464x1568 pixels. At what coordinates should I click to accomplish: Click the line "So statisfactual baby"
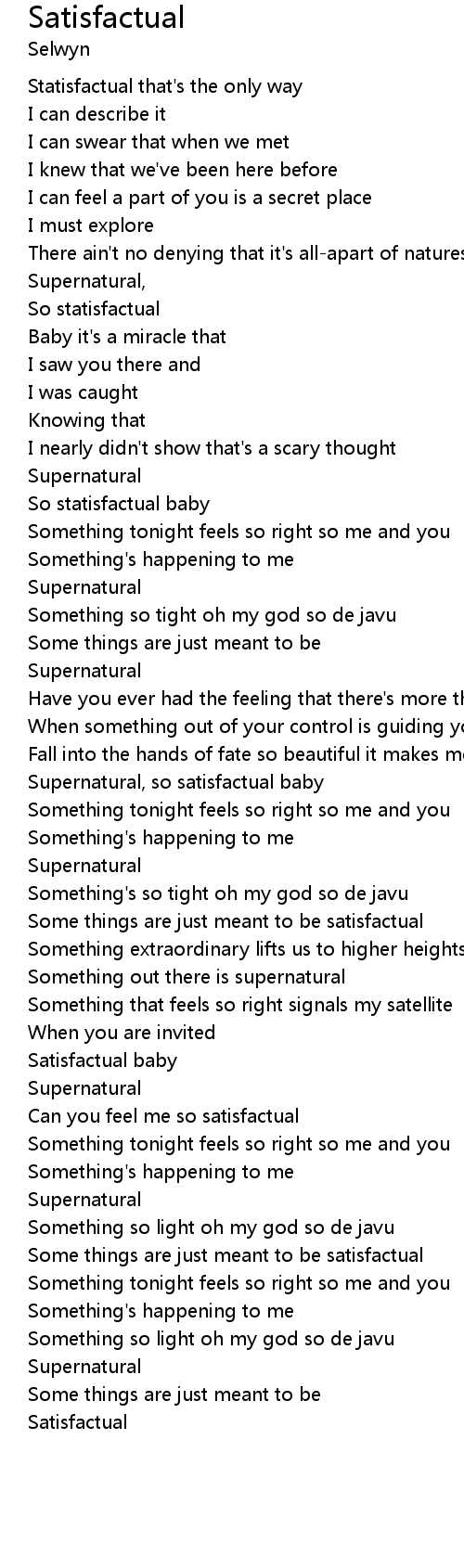coord(119,504)
